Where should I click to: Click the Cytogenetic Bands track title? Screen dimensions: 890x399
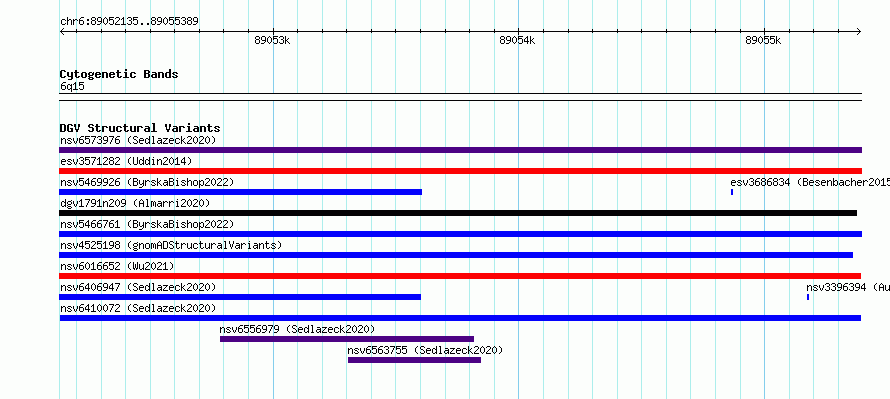pyautogui.click(x=119, y=74)
